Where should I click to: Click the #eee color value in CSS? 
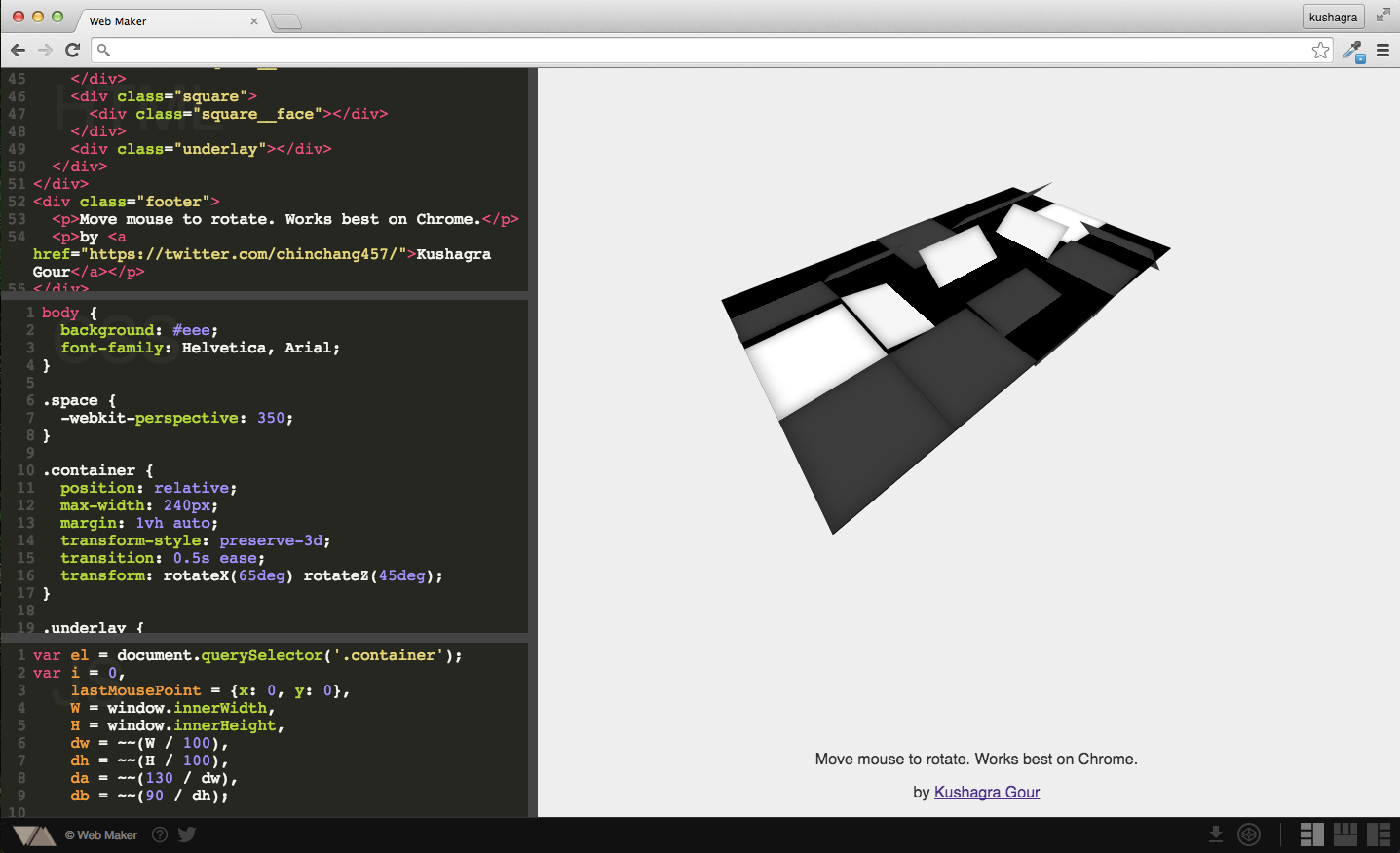[x=192, y=330]
